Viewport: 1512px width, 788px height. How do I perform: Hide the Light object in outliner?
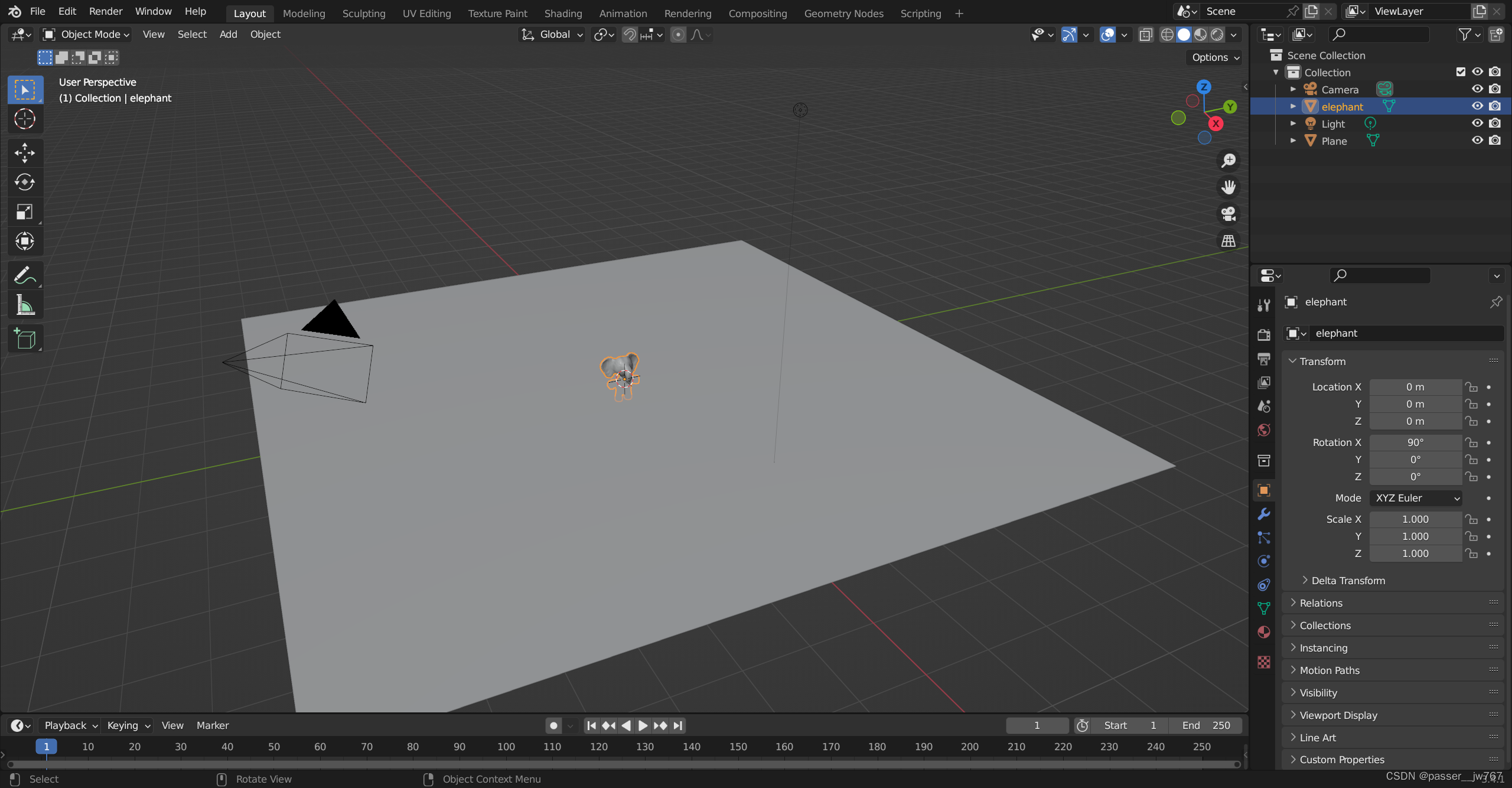[1477, 123]
